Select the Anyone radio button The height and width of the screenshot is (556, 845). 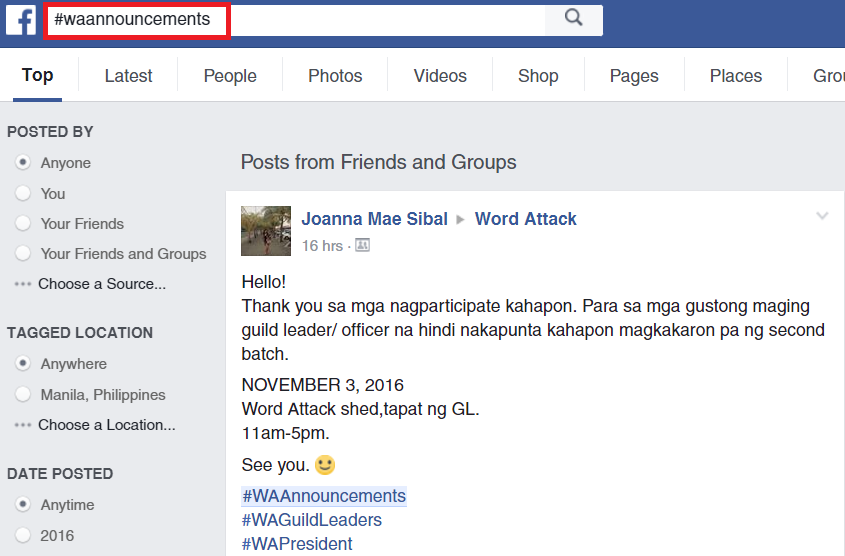click(x=23, y=162)
